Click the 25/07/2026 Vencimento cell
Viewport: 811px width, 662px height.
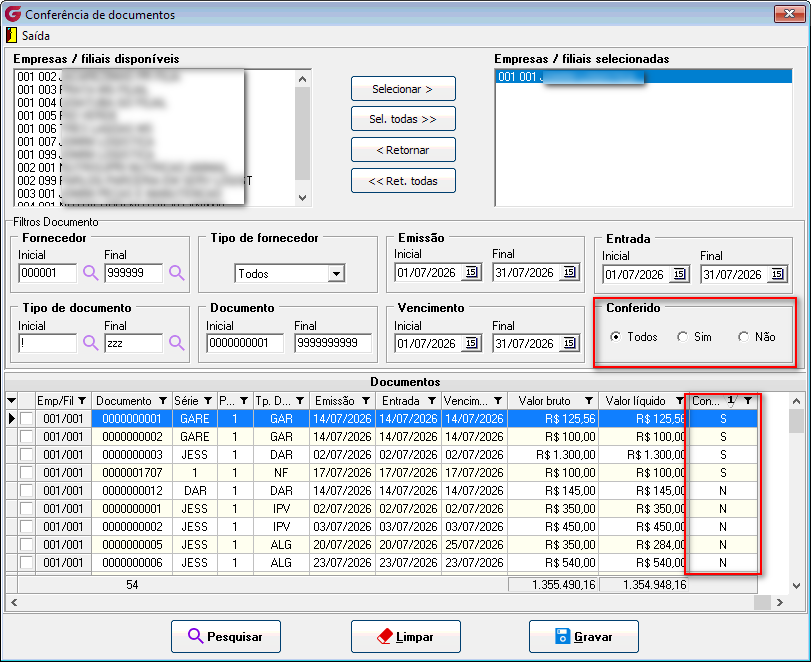point(474,545)
